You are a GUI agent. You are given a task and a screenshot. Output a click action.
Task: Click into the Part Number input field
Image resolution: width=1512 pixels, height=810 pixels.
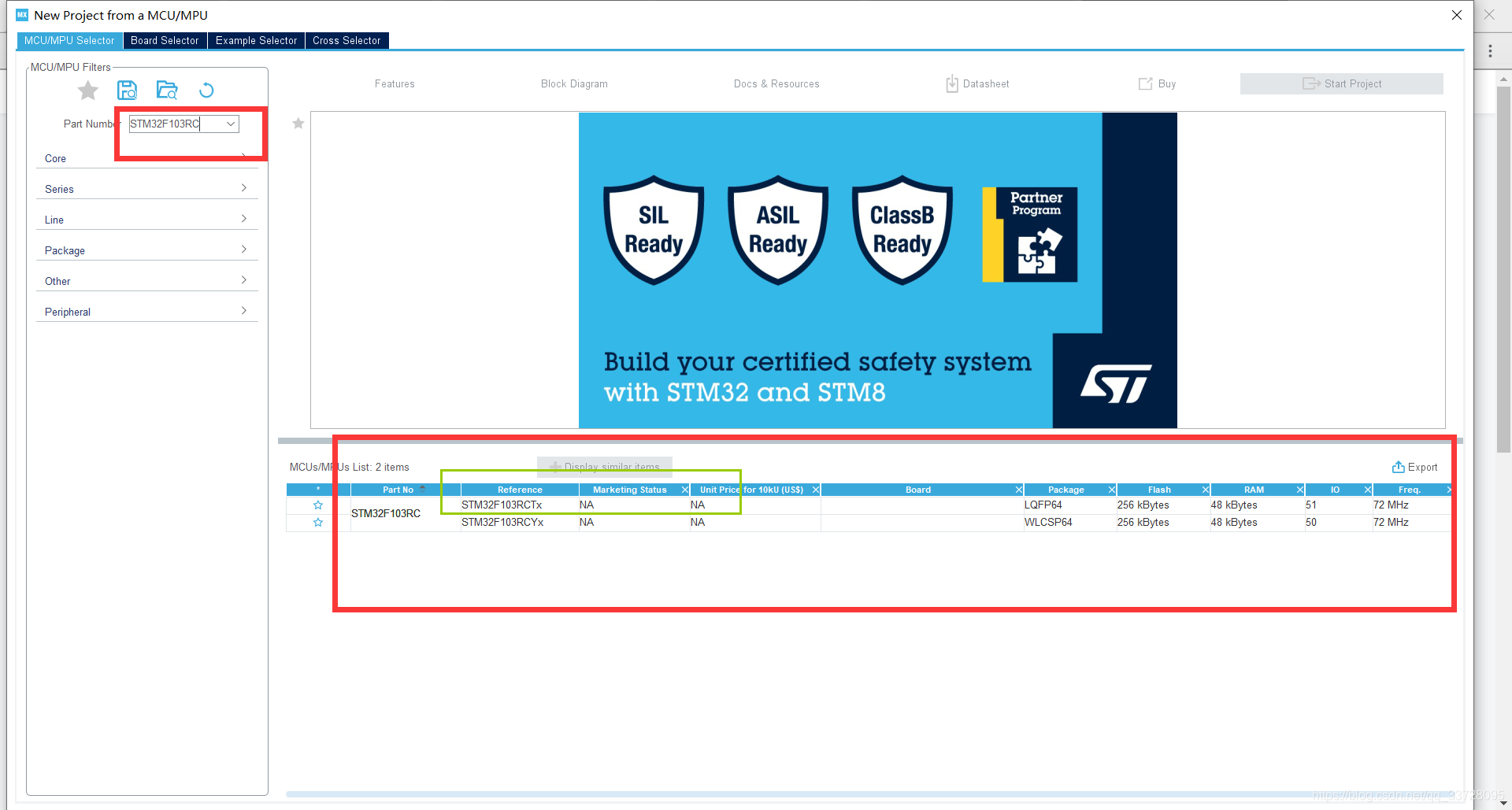(x=175, y=124)
